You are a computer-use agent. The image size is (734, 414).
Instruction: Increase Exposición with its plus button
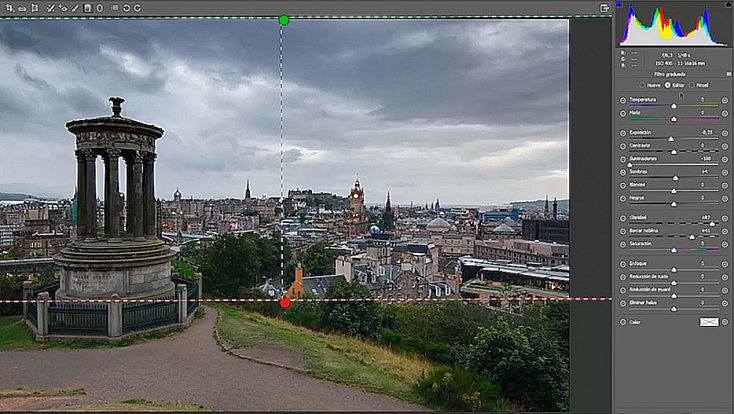725,133
